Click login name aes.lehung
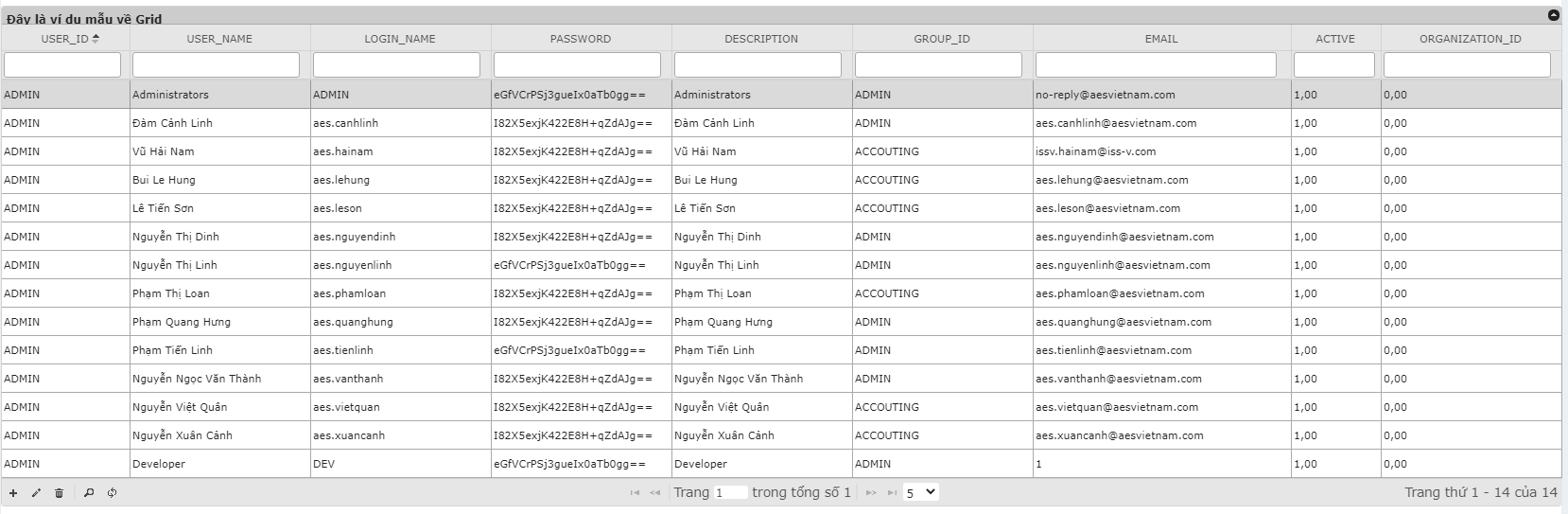Screen dimensions: 1568x514 341,180
